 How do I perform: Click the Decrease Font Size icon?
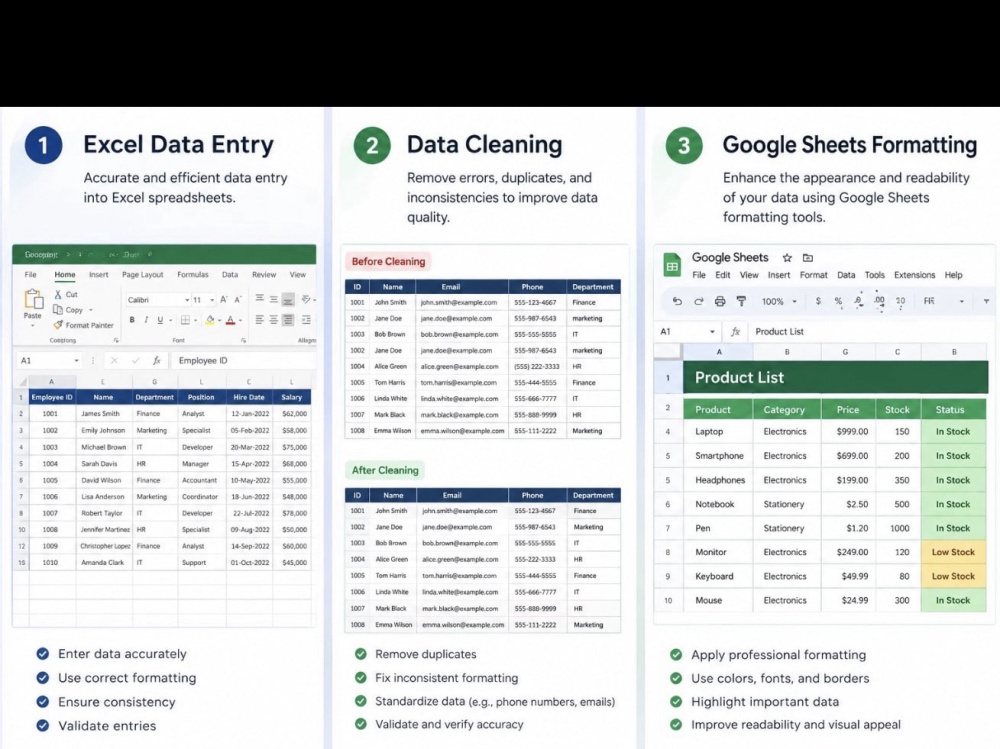point(237,299)
